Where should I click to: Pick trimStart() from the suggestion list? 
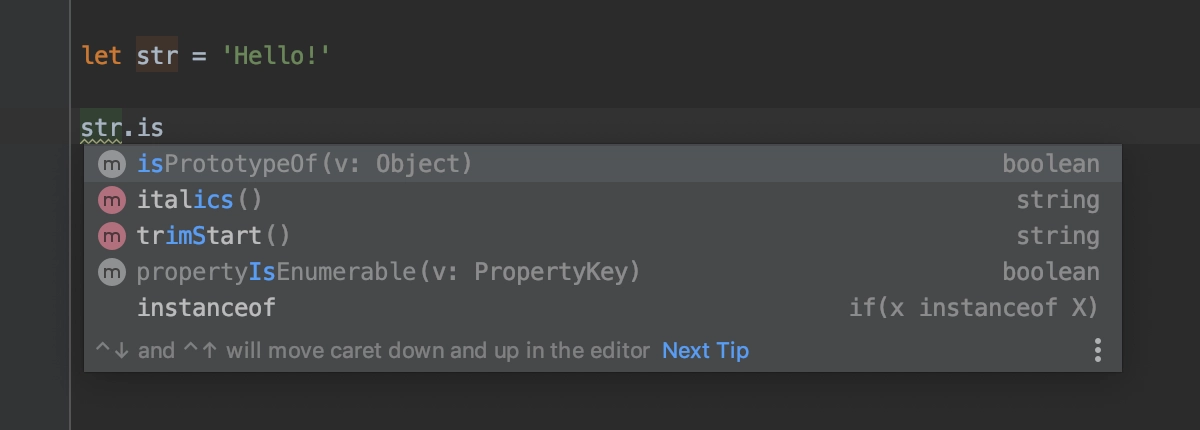point(602,236)
